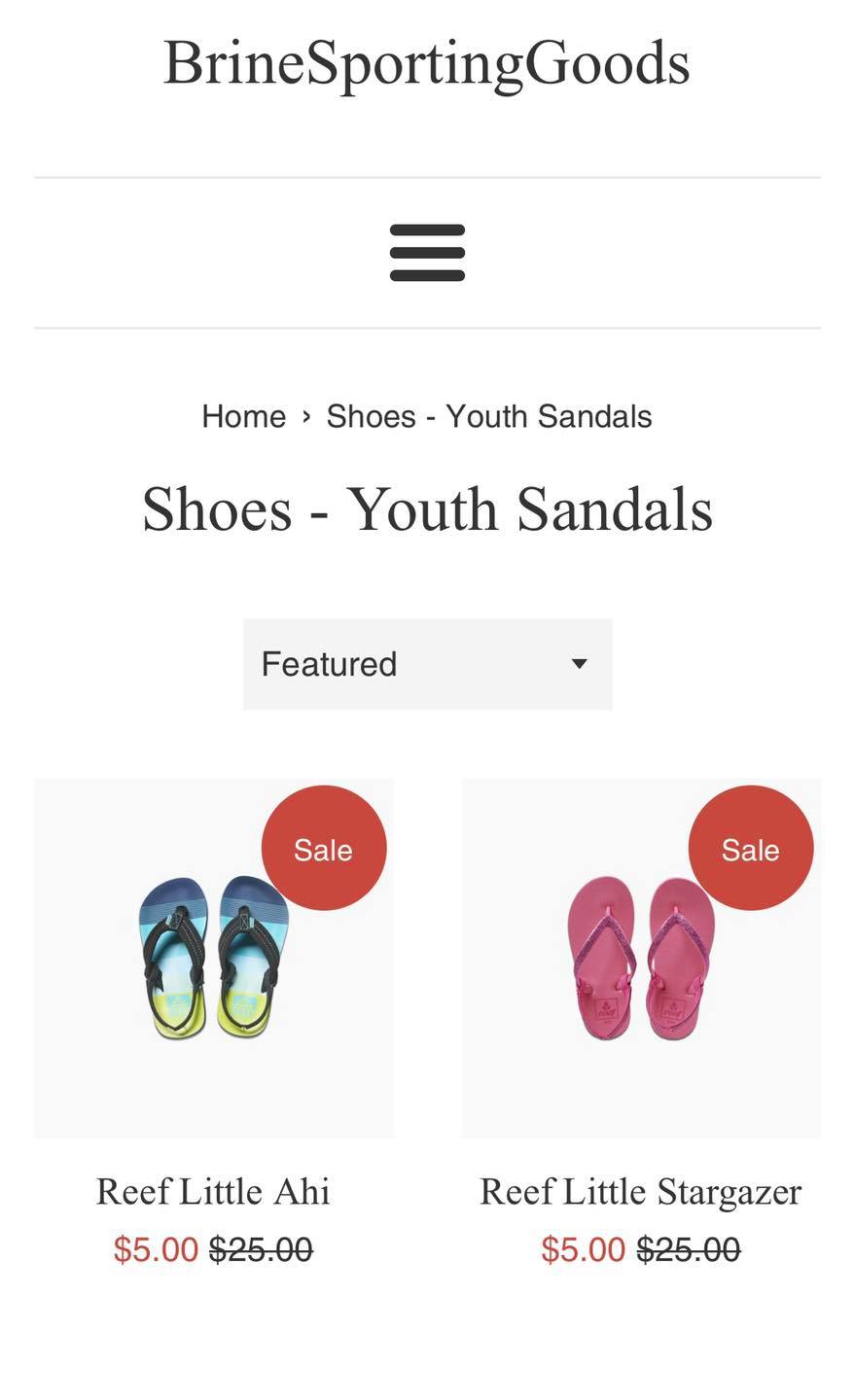Click the $5.00 sale price under Little Ahi
This screenshot has height=1400, width=854.
click(x=156, y=1249)
